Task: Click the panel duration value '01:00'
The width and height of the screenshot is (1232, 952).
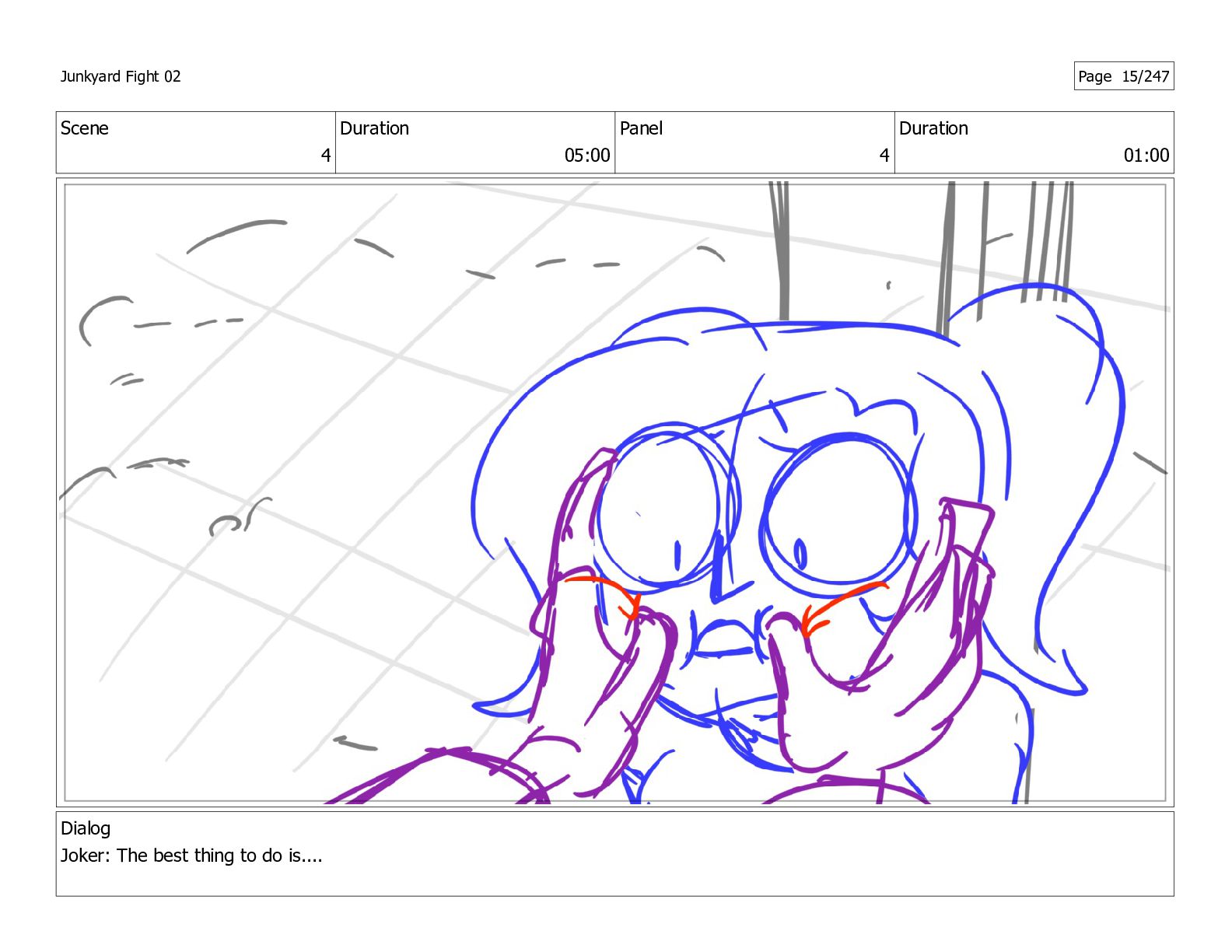Action: point(1146,156)
